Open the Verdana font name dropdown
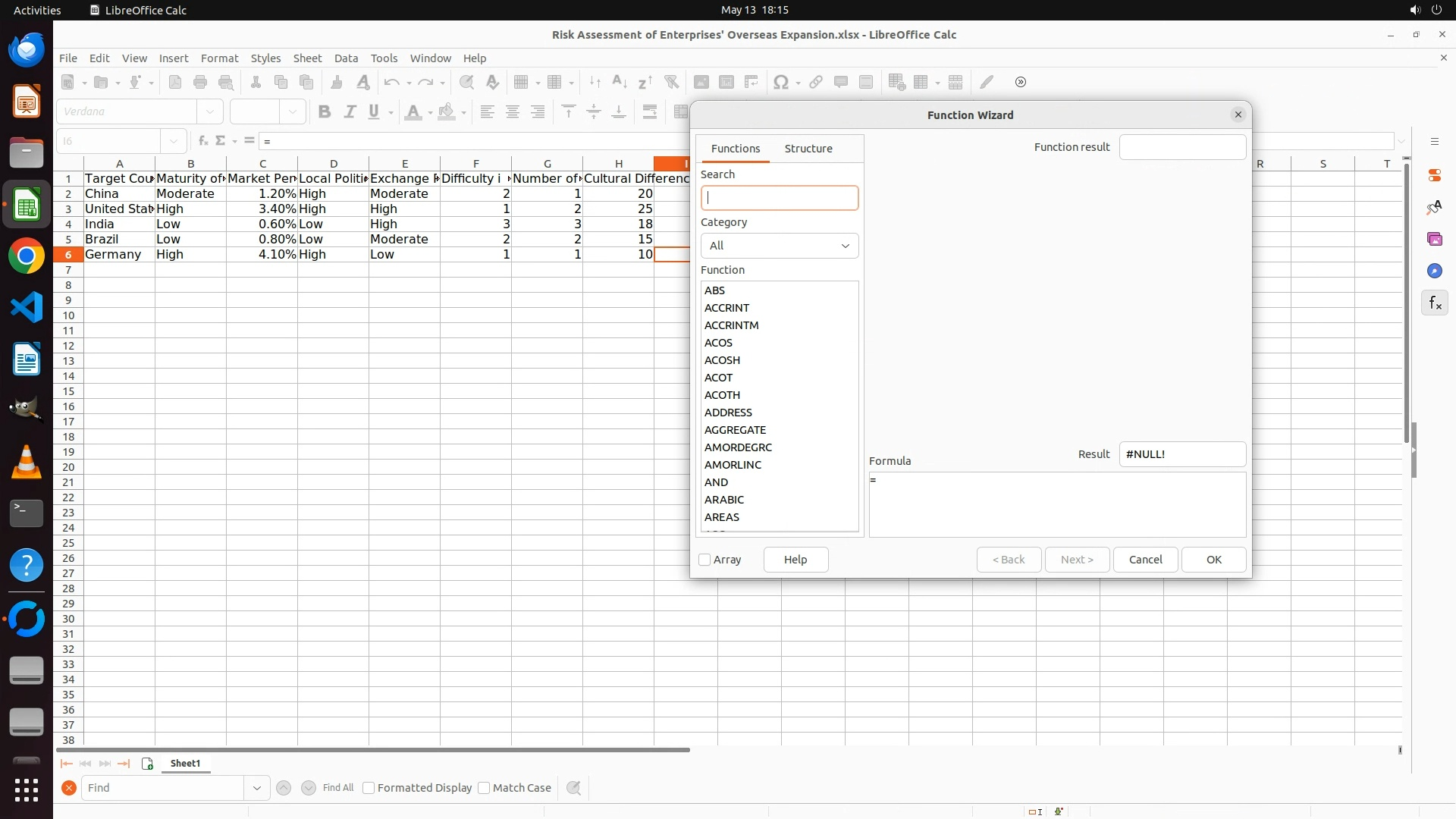Image resolution: width=1456 pixels, height=819 pixels. (x=210, y=111)
